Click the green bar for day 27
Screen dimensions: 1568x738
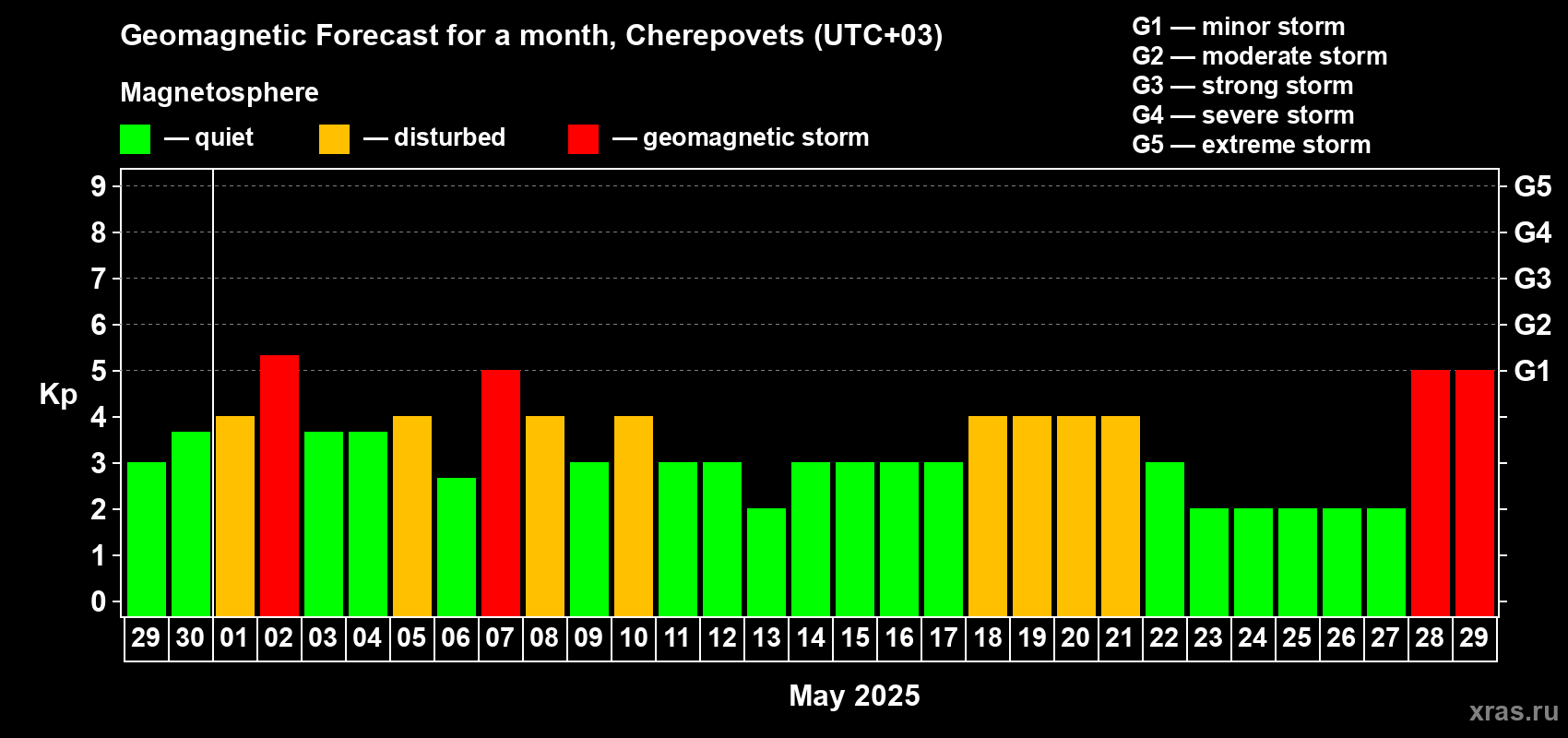1386,563
